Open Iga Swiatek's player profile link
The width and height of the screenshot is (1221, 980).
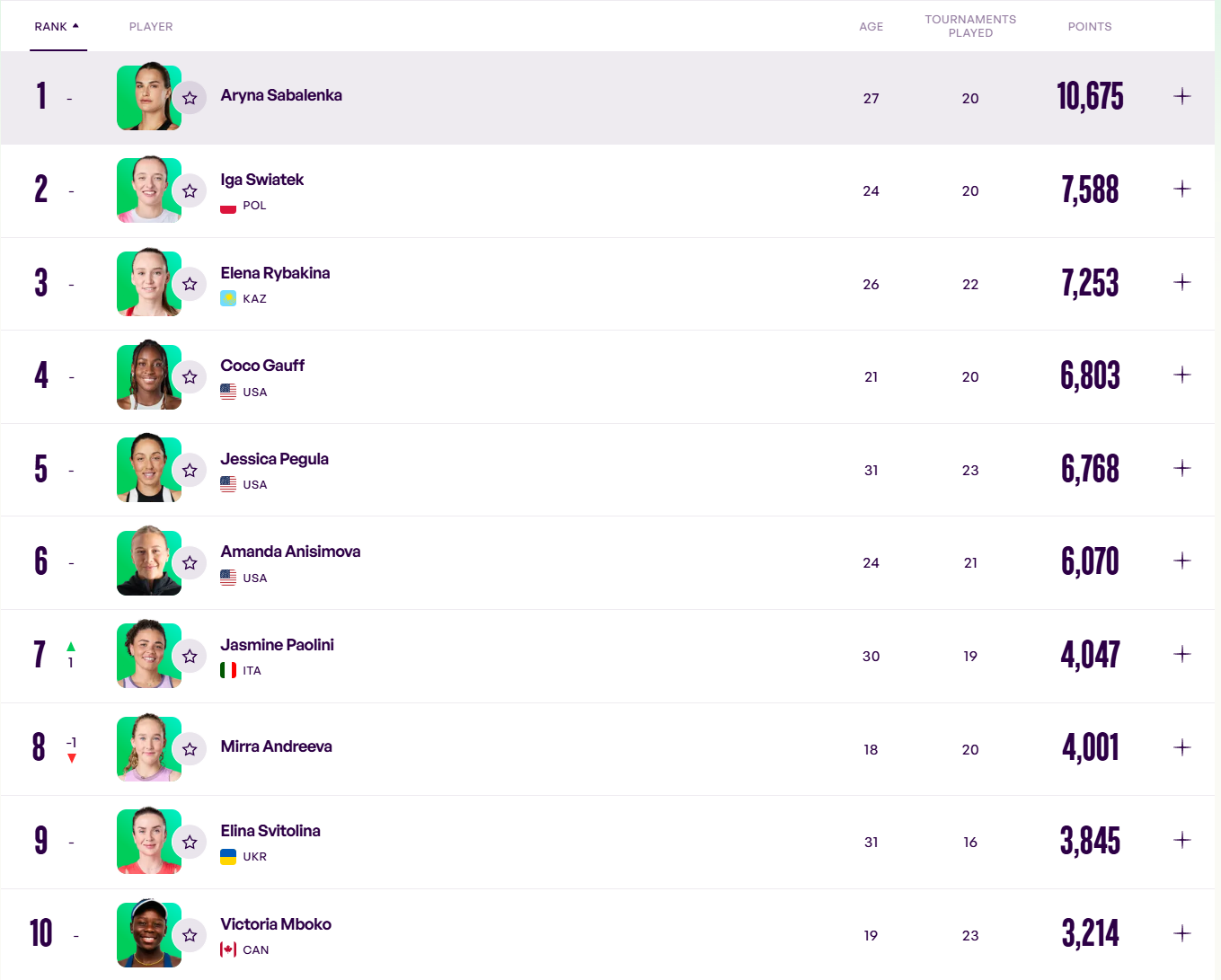click(x=262, y=180)
